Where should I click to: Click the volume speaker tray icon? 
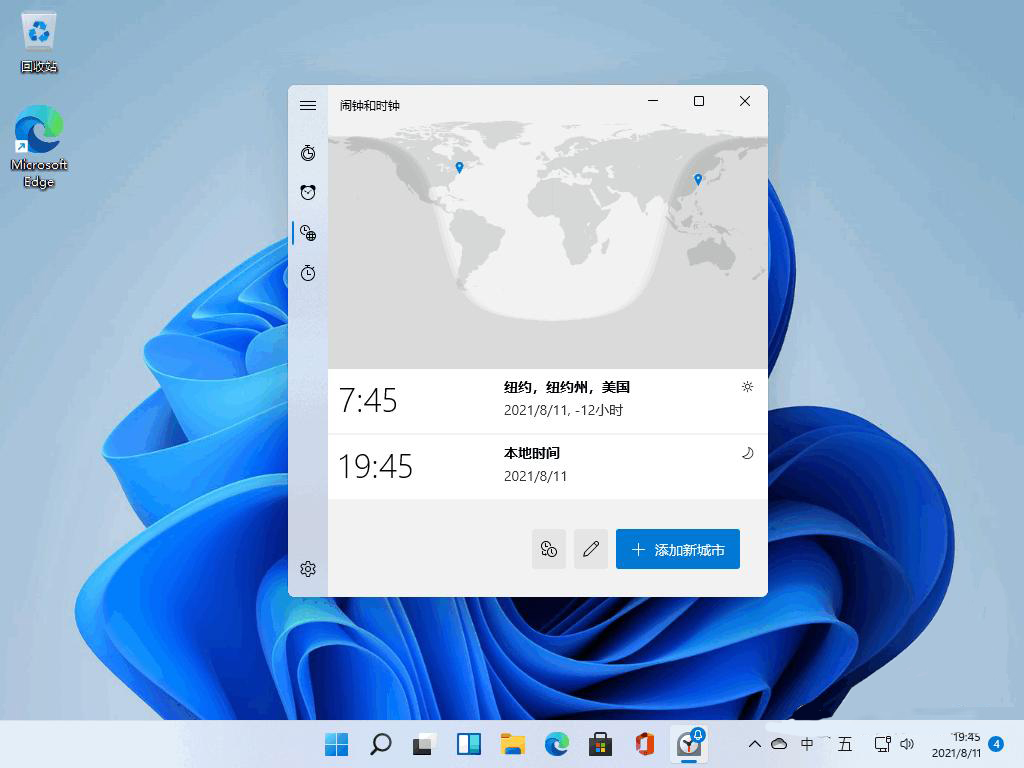pyautogui.click(x=906, y=744)
